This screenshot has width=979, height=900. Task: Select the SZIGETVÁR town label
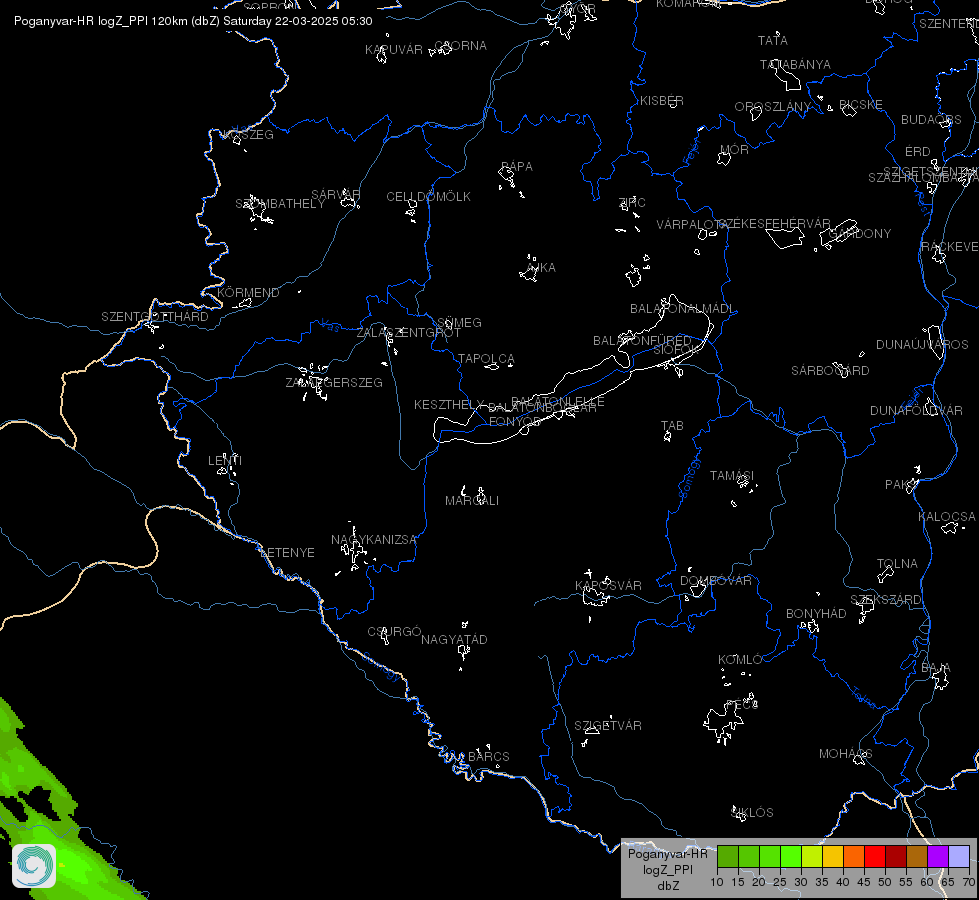[x=608, y=726]
